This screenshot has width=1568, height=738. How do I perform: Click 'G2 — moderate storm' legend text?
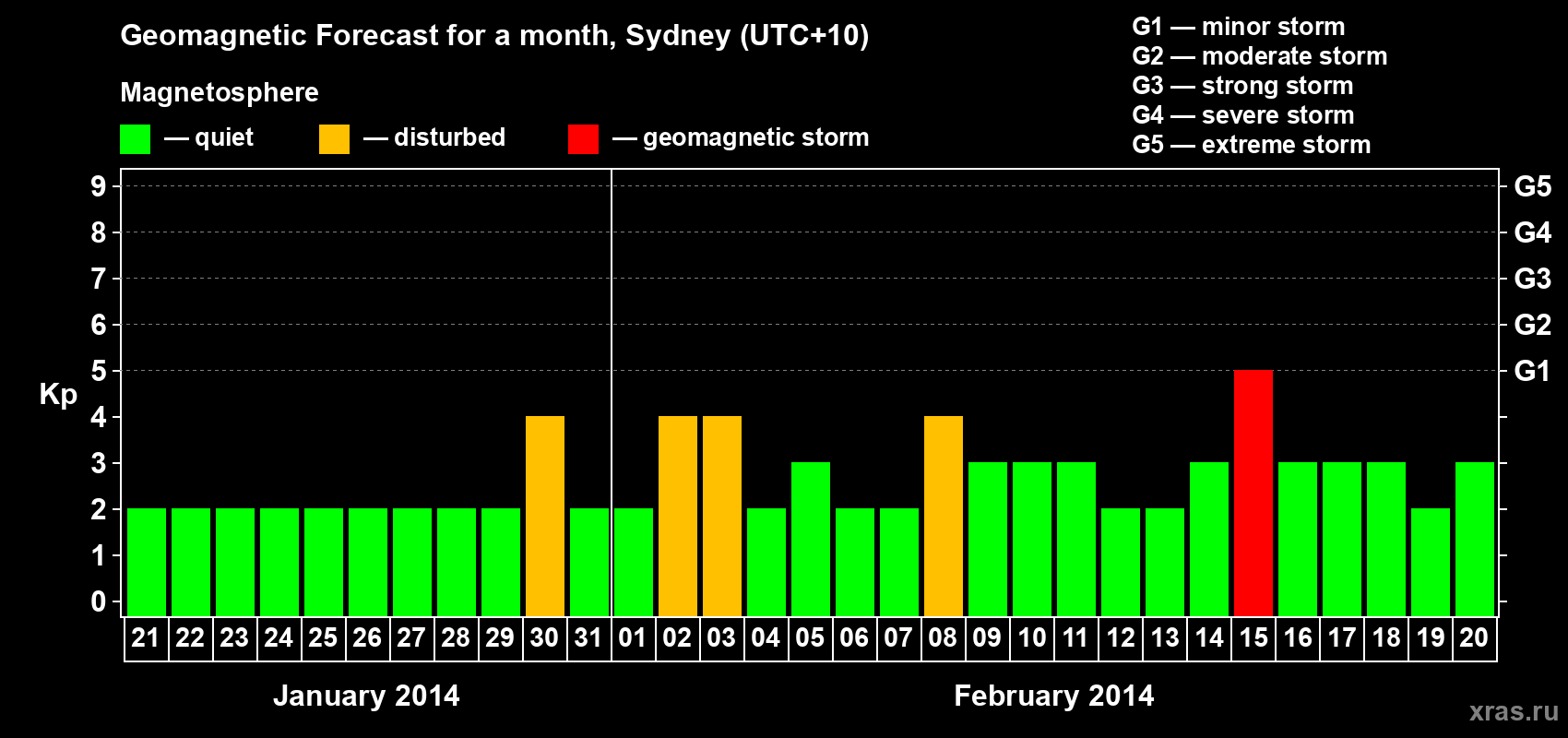click(1260, 56)
